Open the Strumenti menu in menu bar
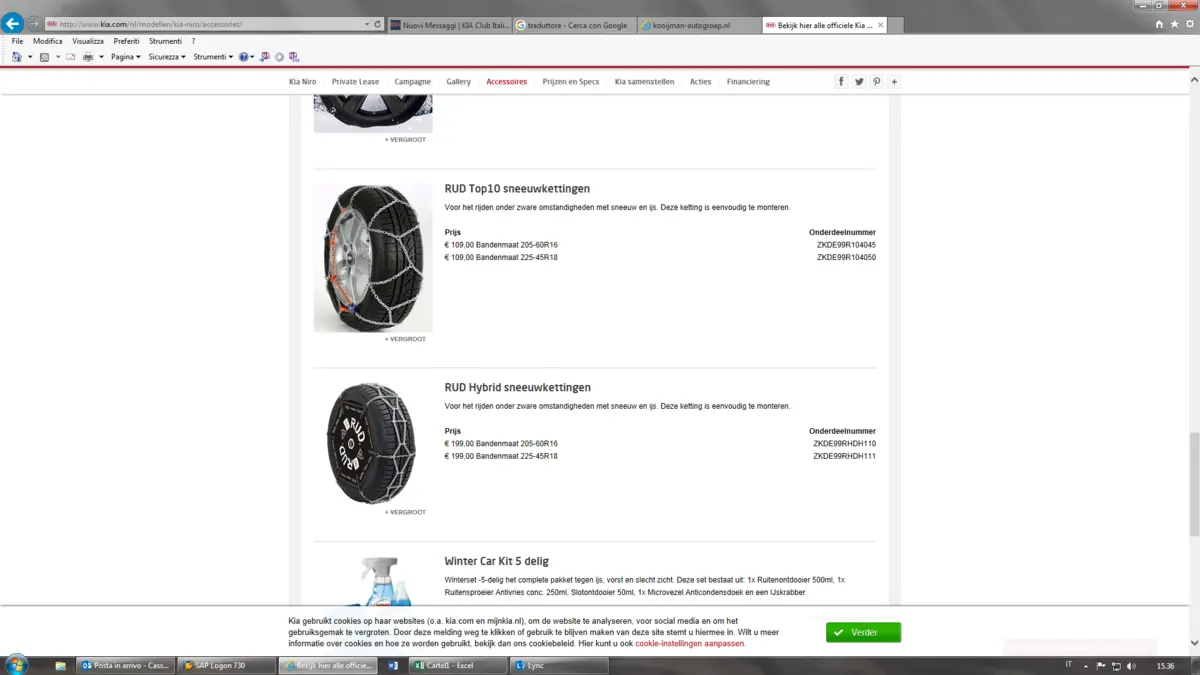Screen dimensions: 1200x675 point(165,41)
